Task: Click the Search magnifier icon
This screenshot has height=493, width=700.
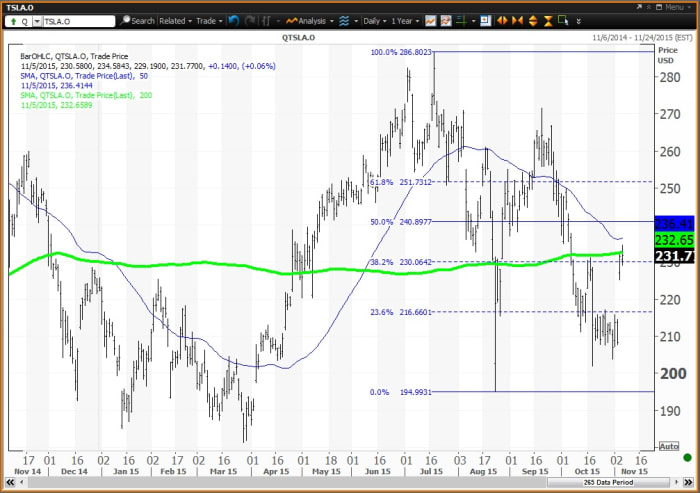Action: point(126,20)
